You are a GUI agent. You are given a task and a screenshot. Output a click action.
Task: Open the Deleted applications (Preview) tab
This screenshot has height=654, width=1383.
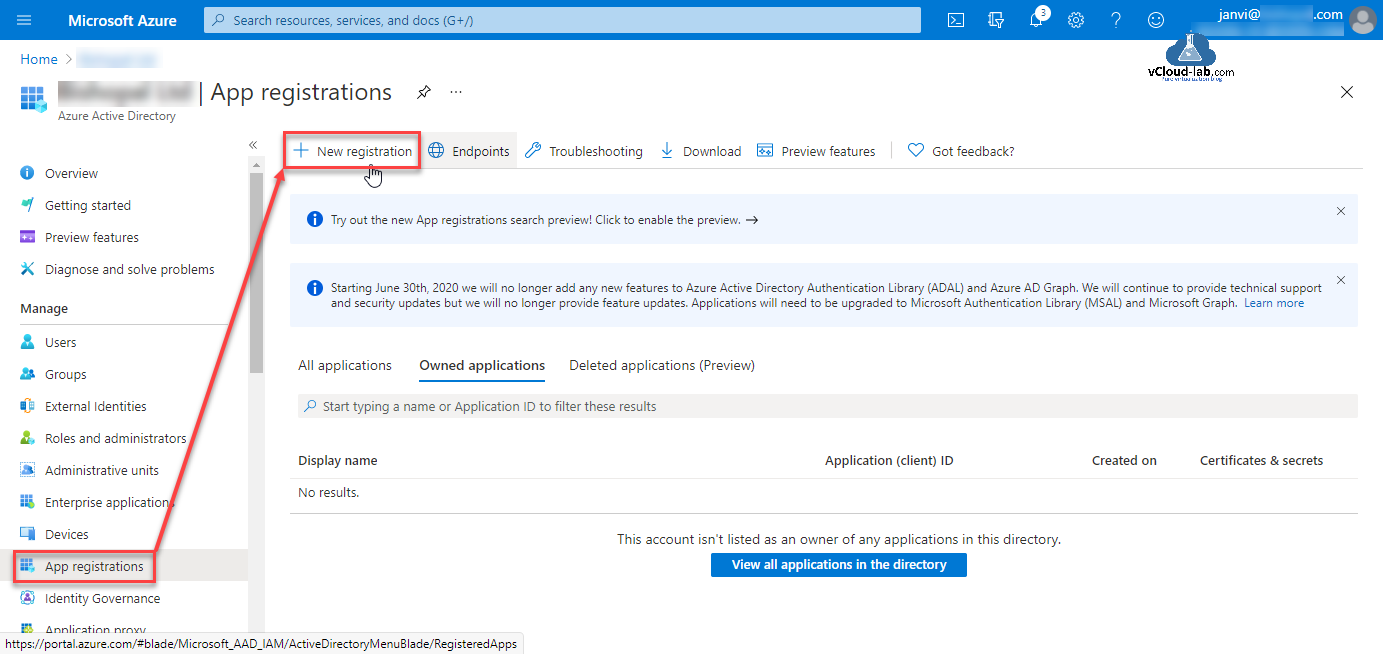coord(662,365)
